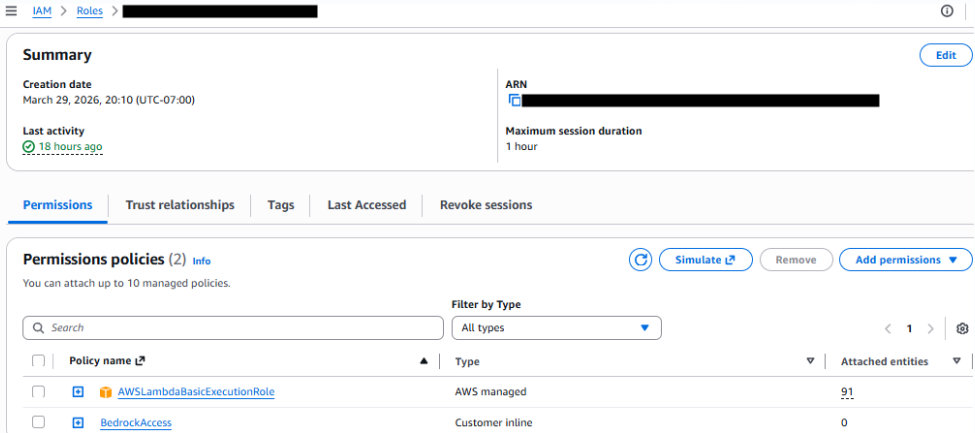Switch to the Permissions tab
This screenshot has width=975, height=433.
(58, 205)
